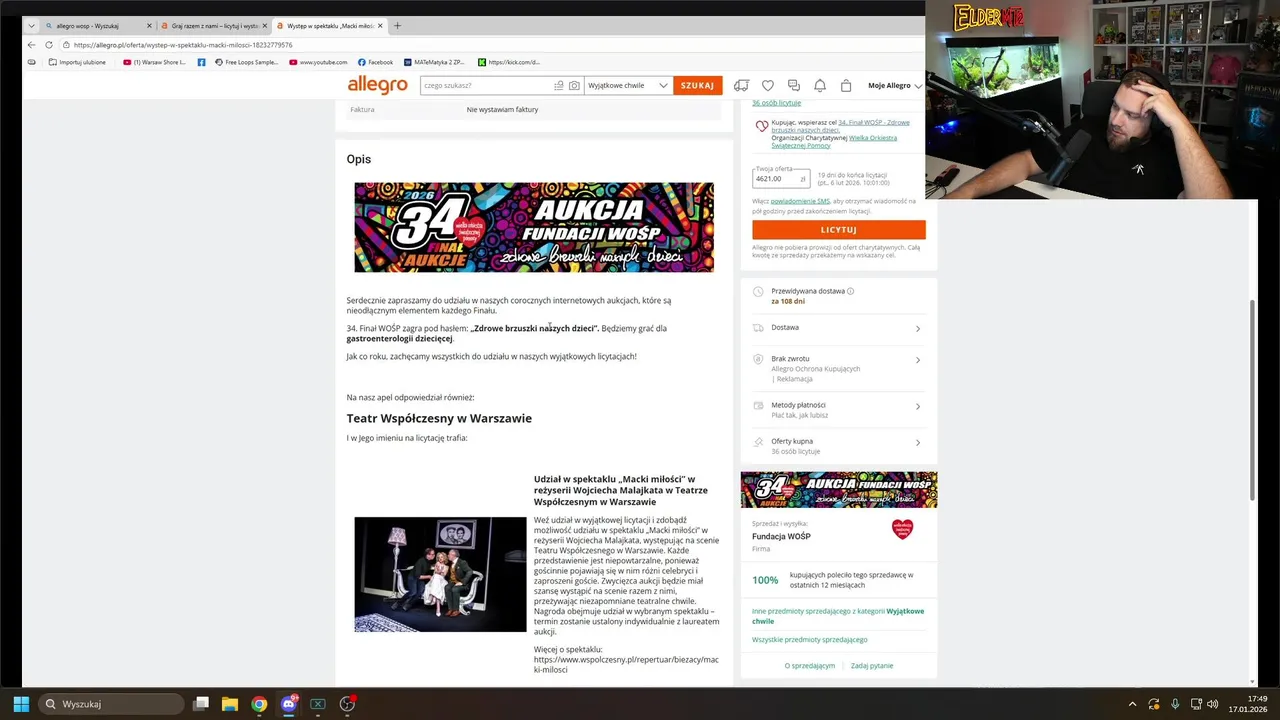This screenshot has height=720, width=1280.
Task: Click the camera image-search icon
Action: click(574, 85)
